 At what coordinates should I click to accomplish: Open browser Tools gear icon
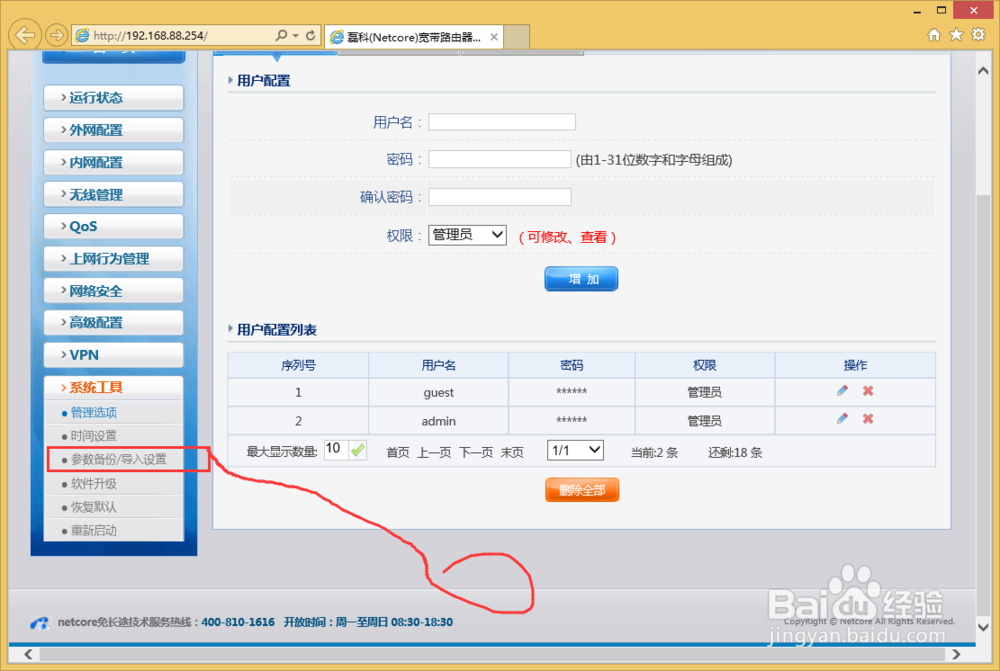pos(977,33)
